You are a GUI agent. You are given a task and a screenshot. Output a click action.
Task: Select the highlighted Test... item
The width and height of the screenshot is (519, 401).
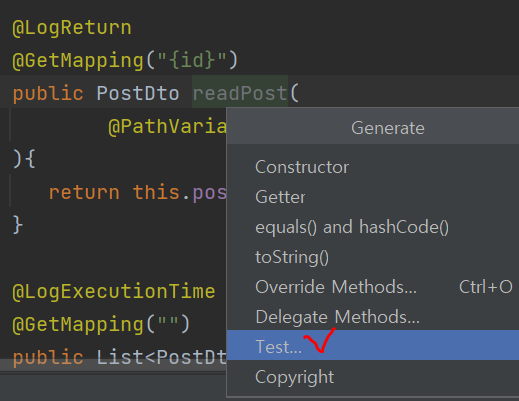pos(373,345)
